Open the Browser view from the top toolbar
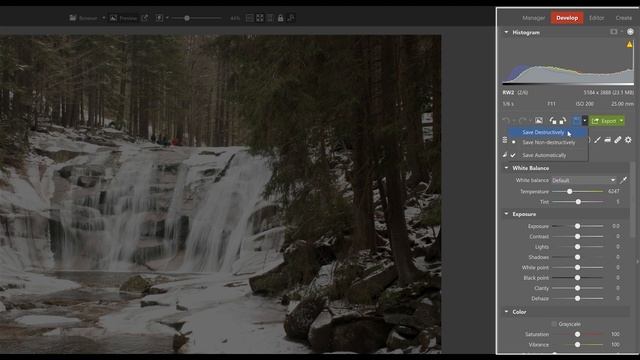The height and width of the screenshot is (360, 640). tap(84, 18)
